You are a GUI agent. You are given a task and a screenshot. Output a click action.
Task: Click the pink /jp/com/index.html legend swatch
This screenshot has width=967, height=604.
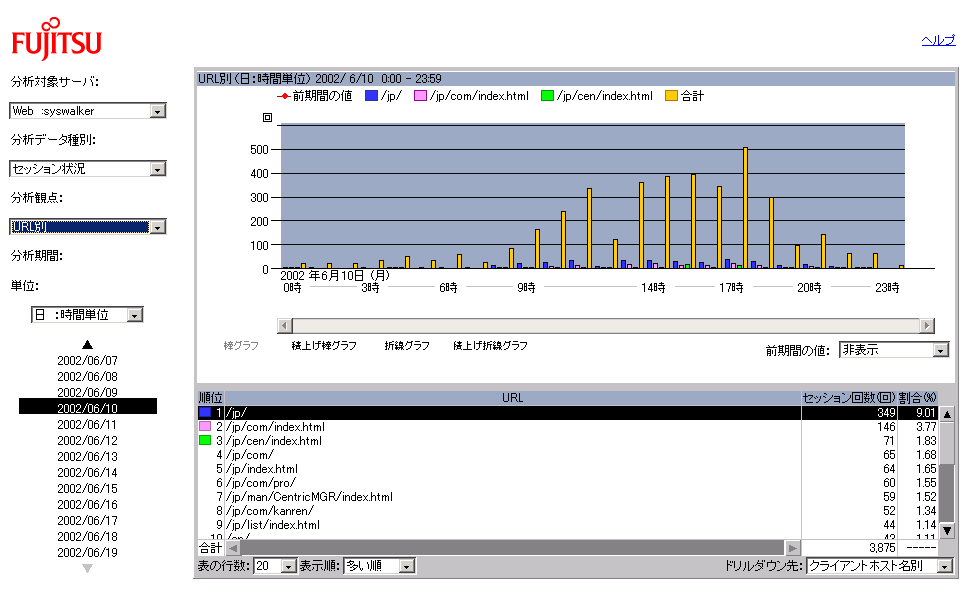pos(421,96)
